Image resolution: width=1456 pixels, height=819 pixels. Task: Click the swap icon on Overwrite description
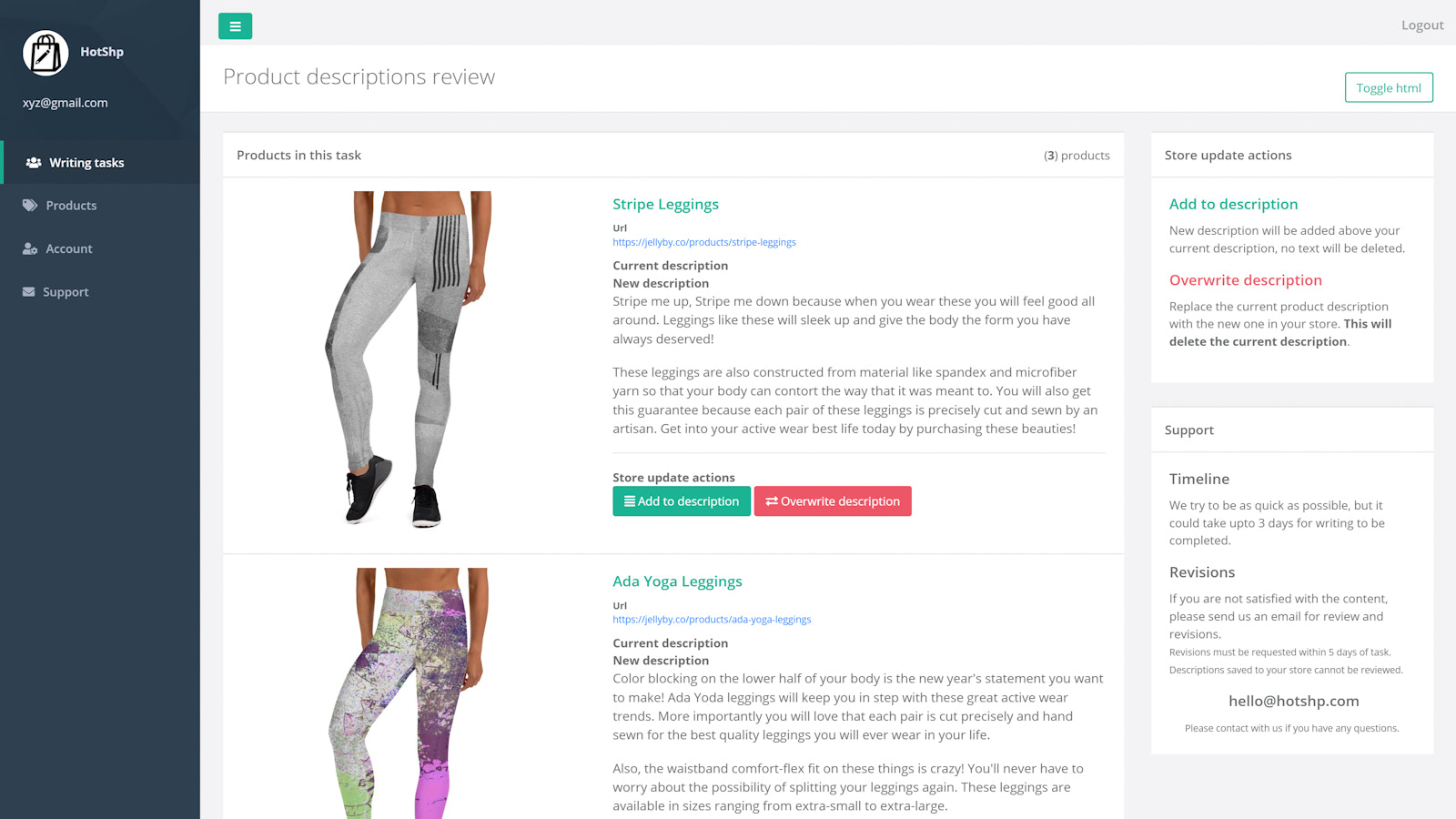point(772,501)
